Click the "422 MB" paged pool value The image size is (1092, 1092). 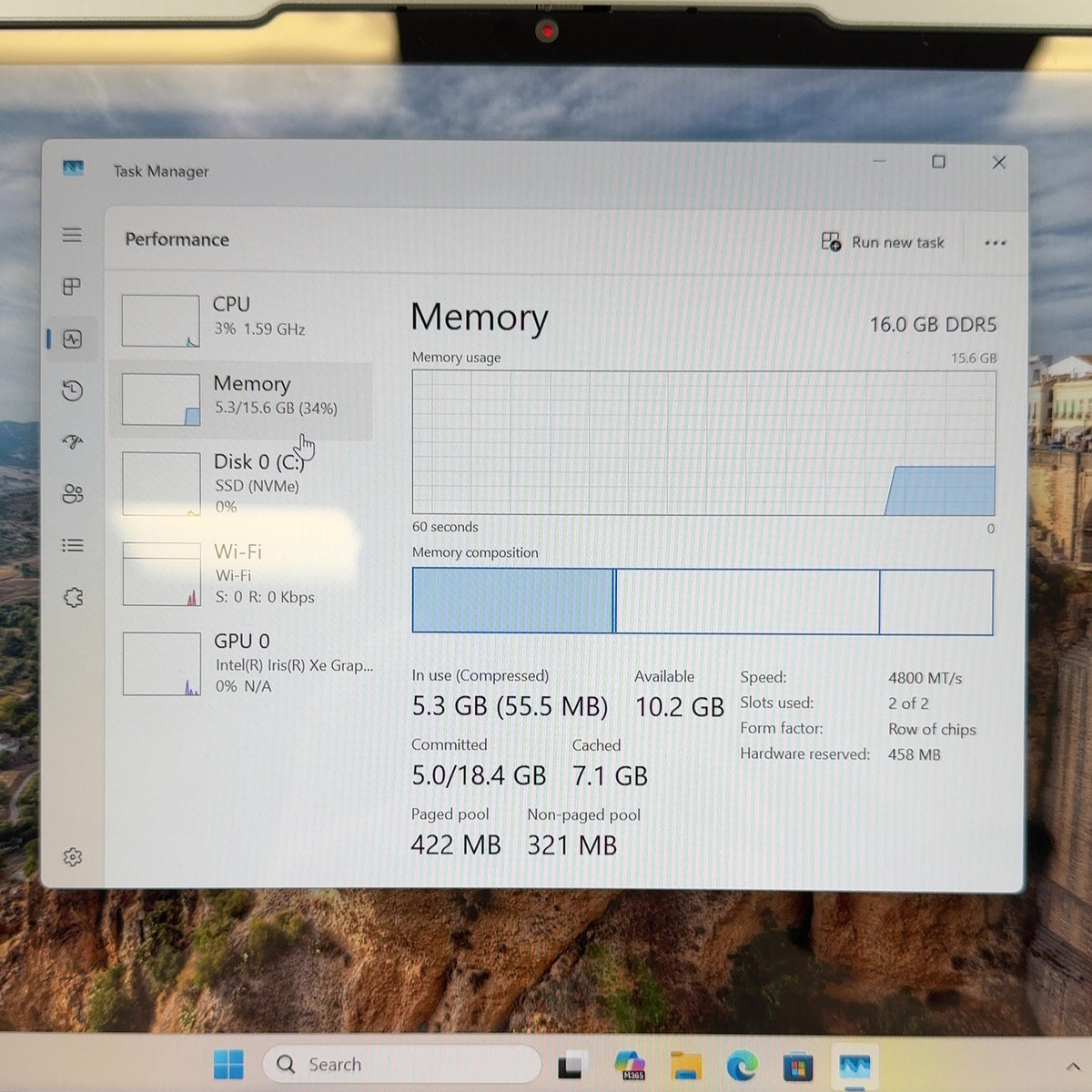coord(456,845)
